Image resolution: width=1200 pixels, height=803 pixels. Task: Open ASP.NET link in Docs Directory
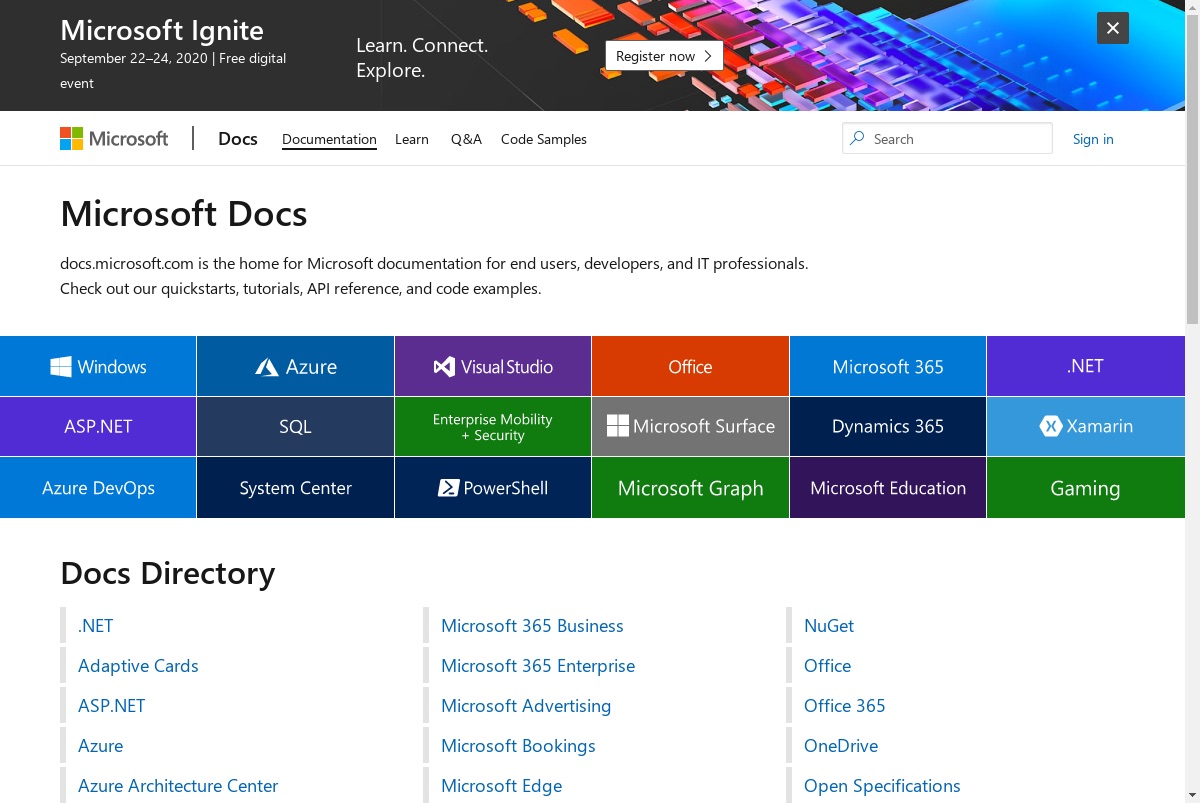point(112,706)
